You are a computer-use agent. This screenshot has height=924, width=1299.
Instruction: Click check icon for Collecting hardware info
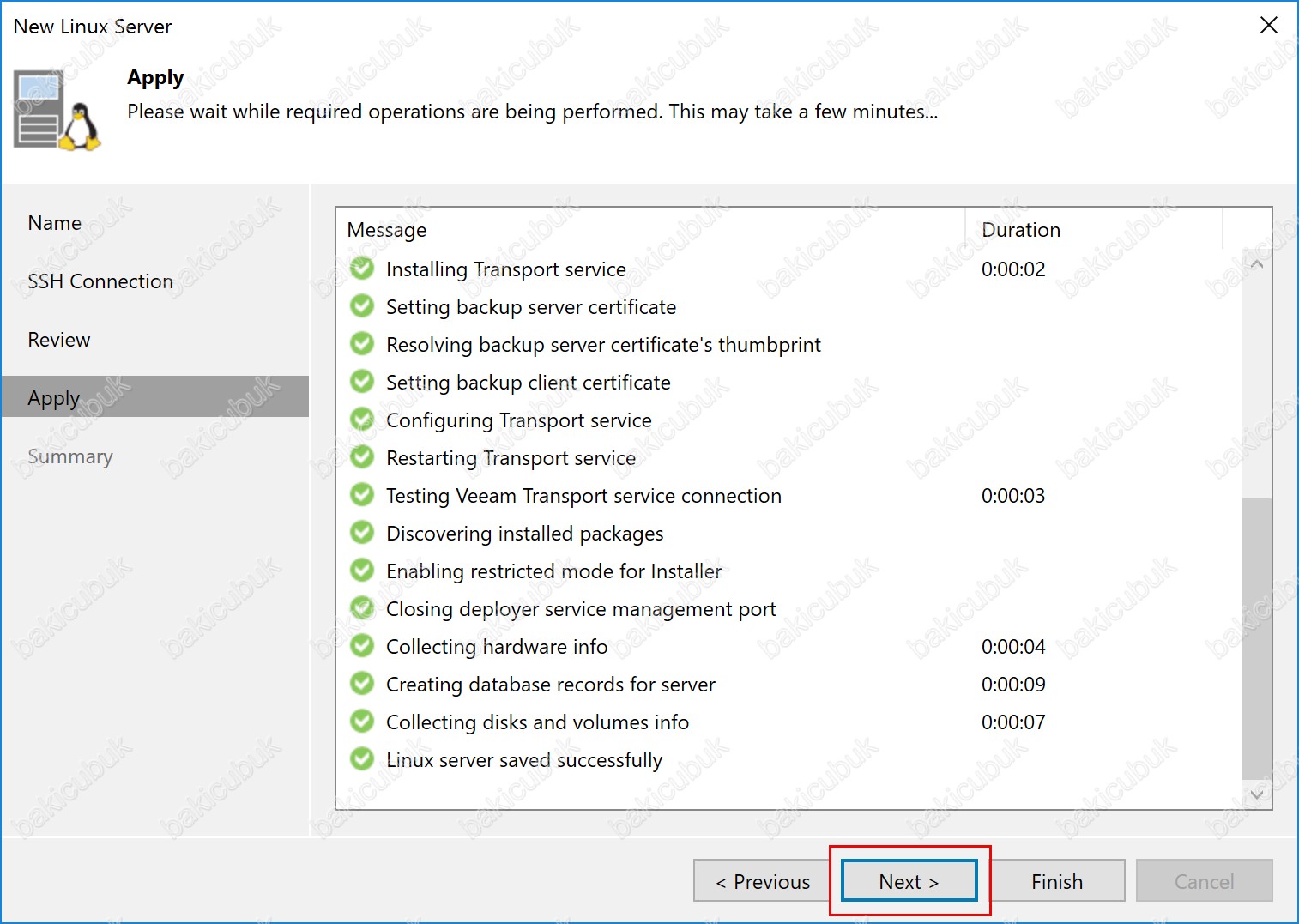362,646
